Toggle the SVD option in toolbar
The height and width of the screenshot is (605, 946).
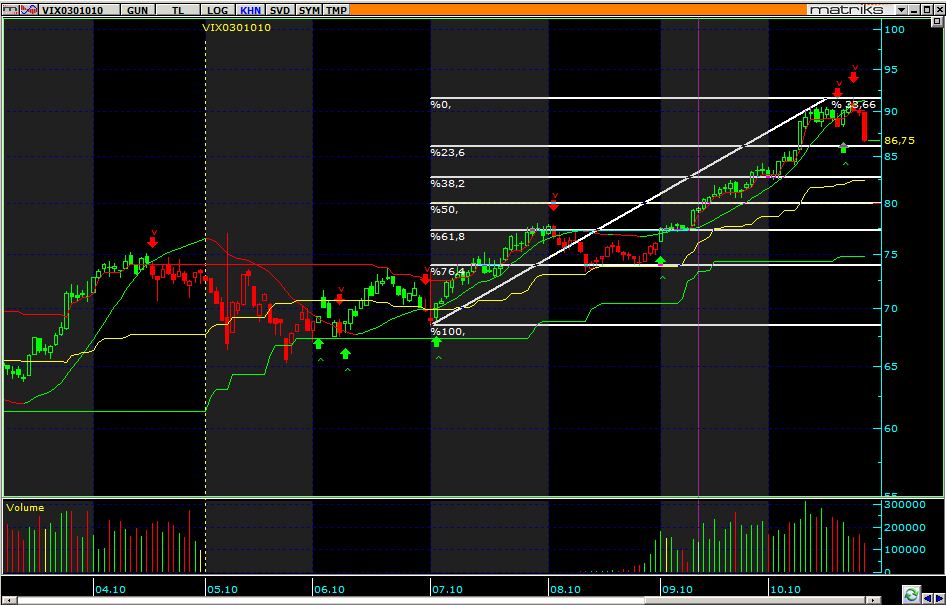tap(281, 9)
